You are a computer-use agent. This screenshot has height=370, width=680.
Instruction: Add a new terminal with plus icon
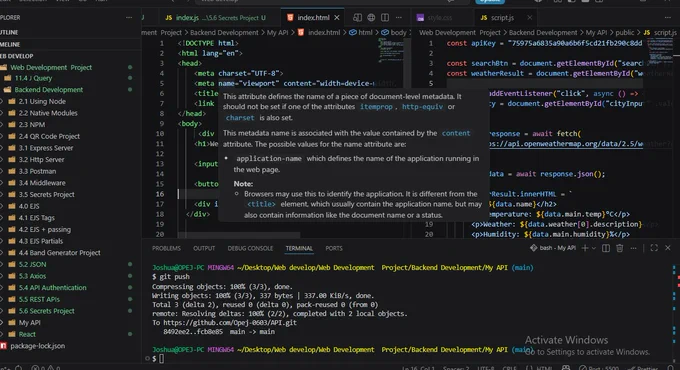point(585,248)
